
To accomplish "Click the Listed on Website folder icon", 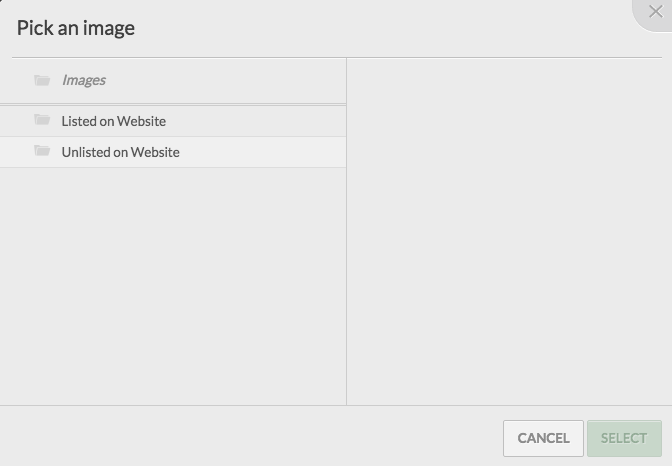I will pos(42,120).
